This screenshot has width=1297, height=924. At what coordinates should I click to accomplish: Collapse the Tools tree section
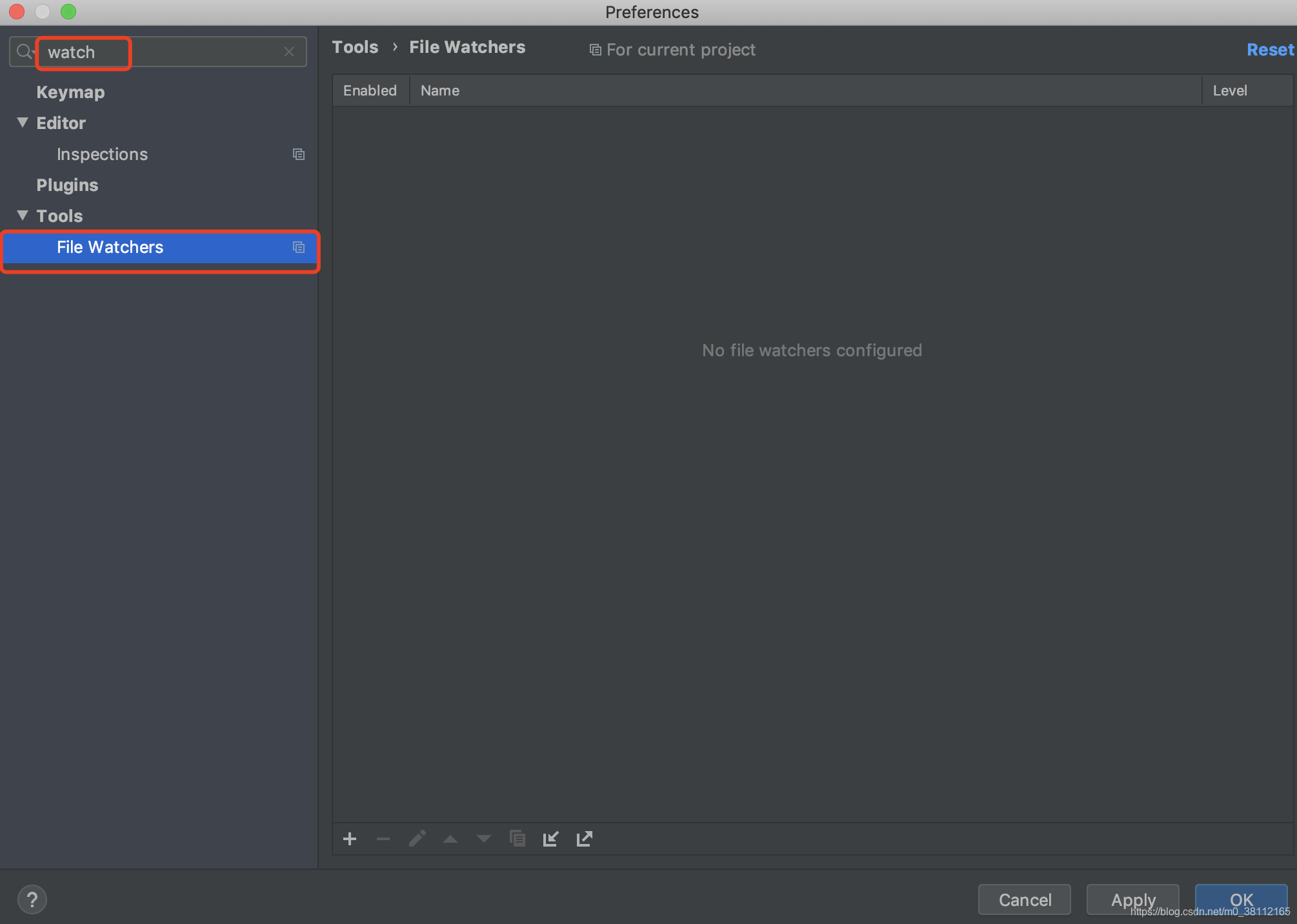[23, 216]
